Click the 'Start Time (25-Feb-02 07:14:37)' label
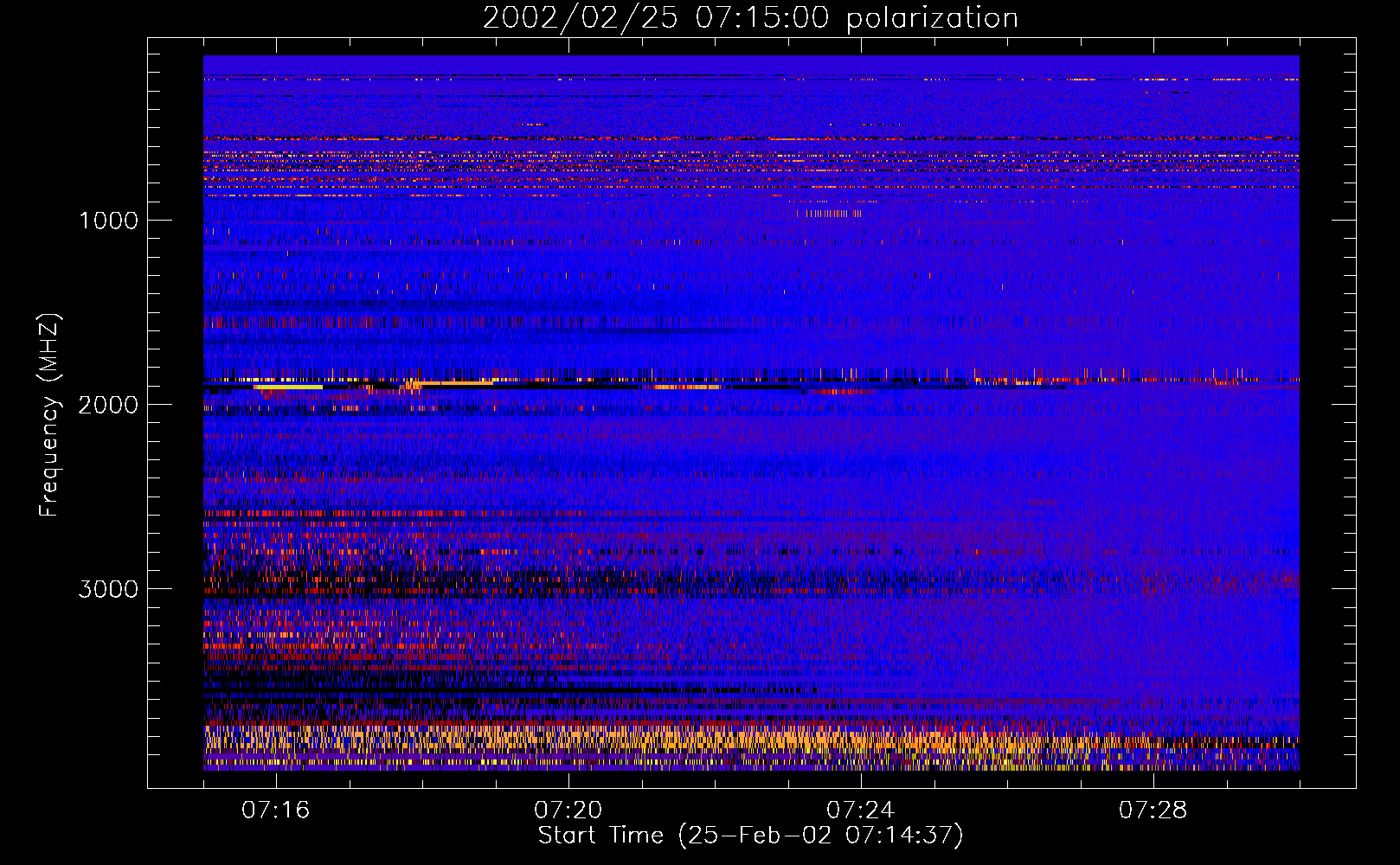Image resolution: width=1400 pixels, height=865 pixels. [x=750, y=836]
